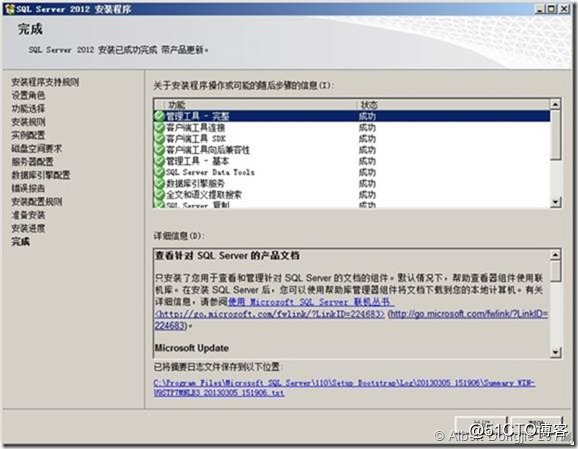Viewport: 578px width, 449px height.
Task: Click the 成功 status for 客户端工具连接
Action: coord(367,128)
